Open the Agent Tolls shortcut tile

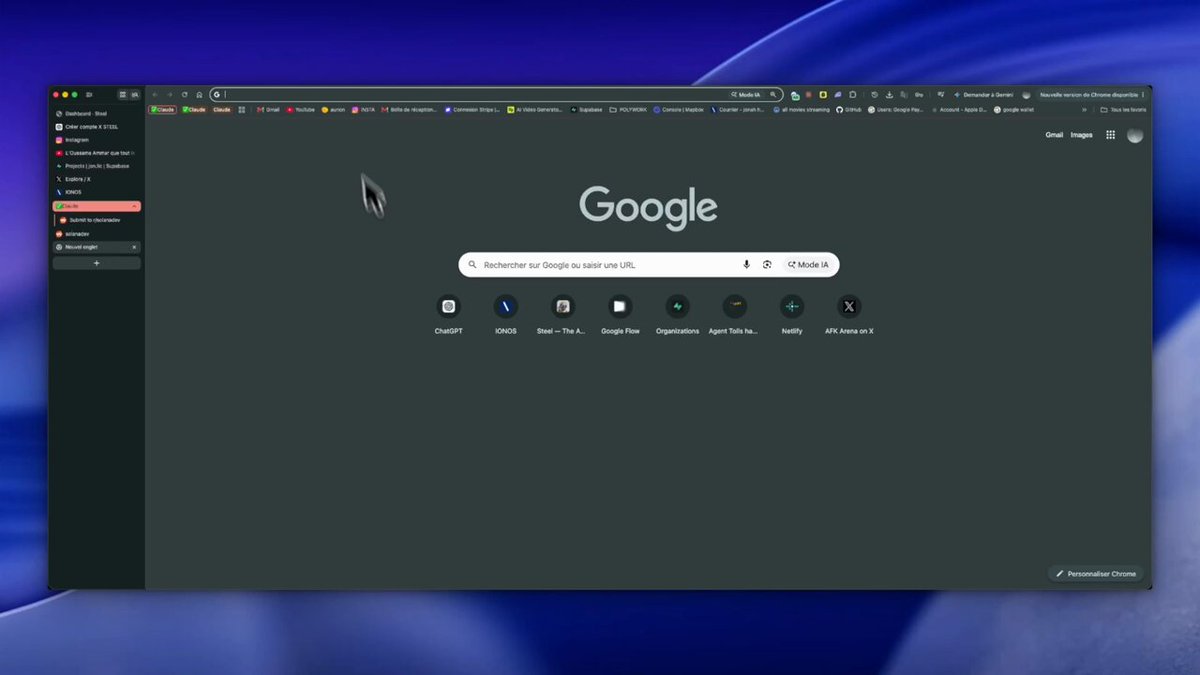734,314
